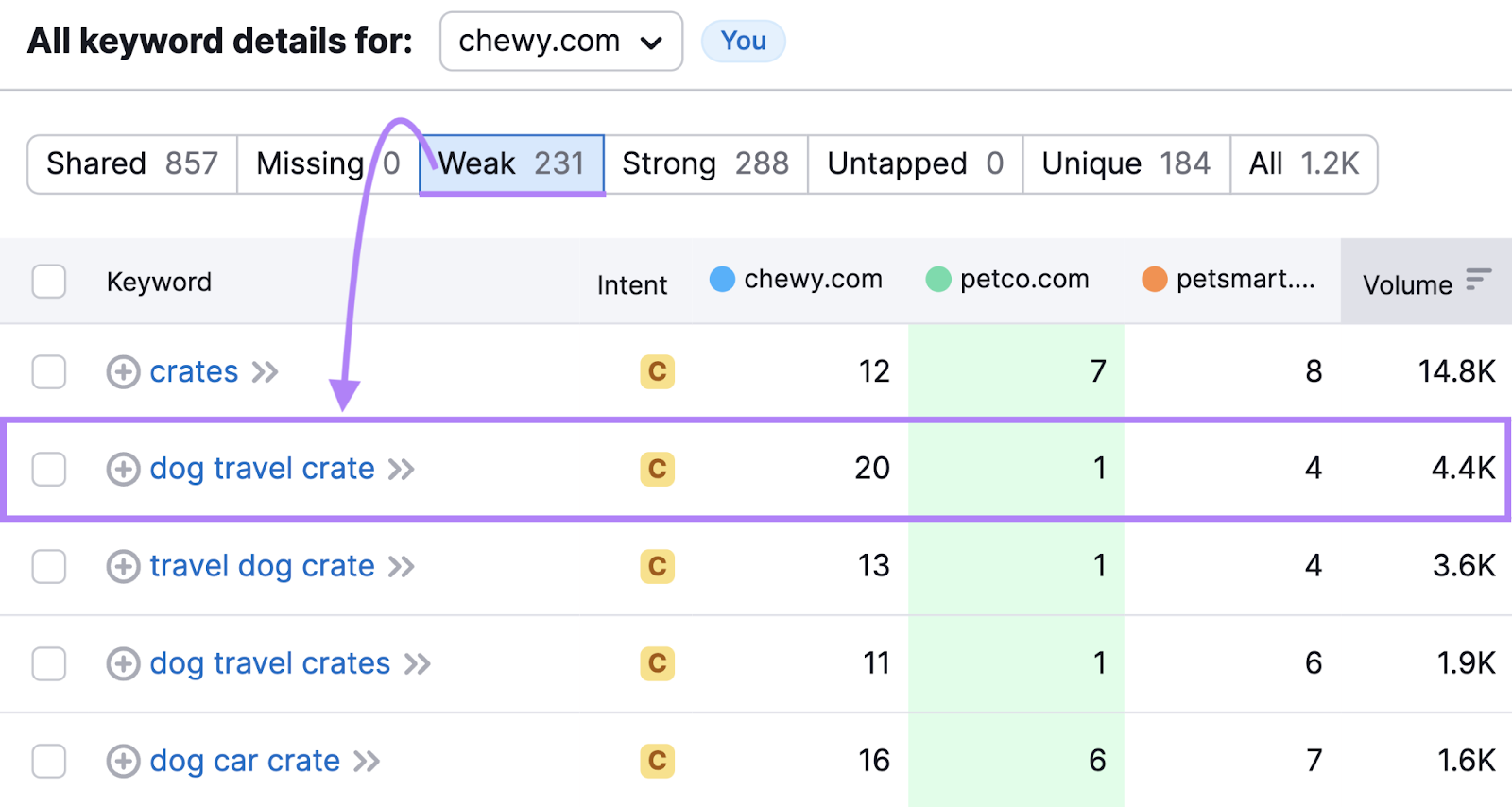
Task: Open the dog travel crate keyword link
Action: pyautogui.click(x=262, y=469)
